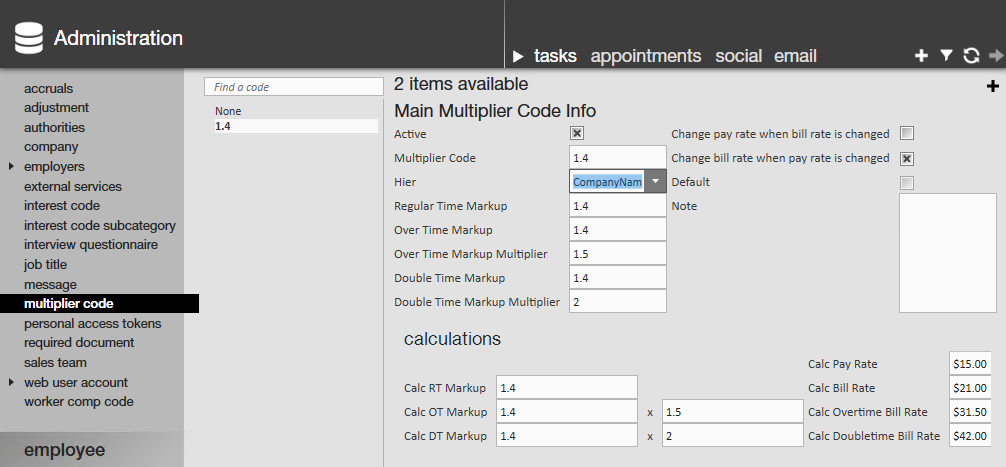Expand the employers tree item
This screenshot has height=467, width=1006.
(x=11, y=166)
